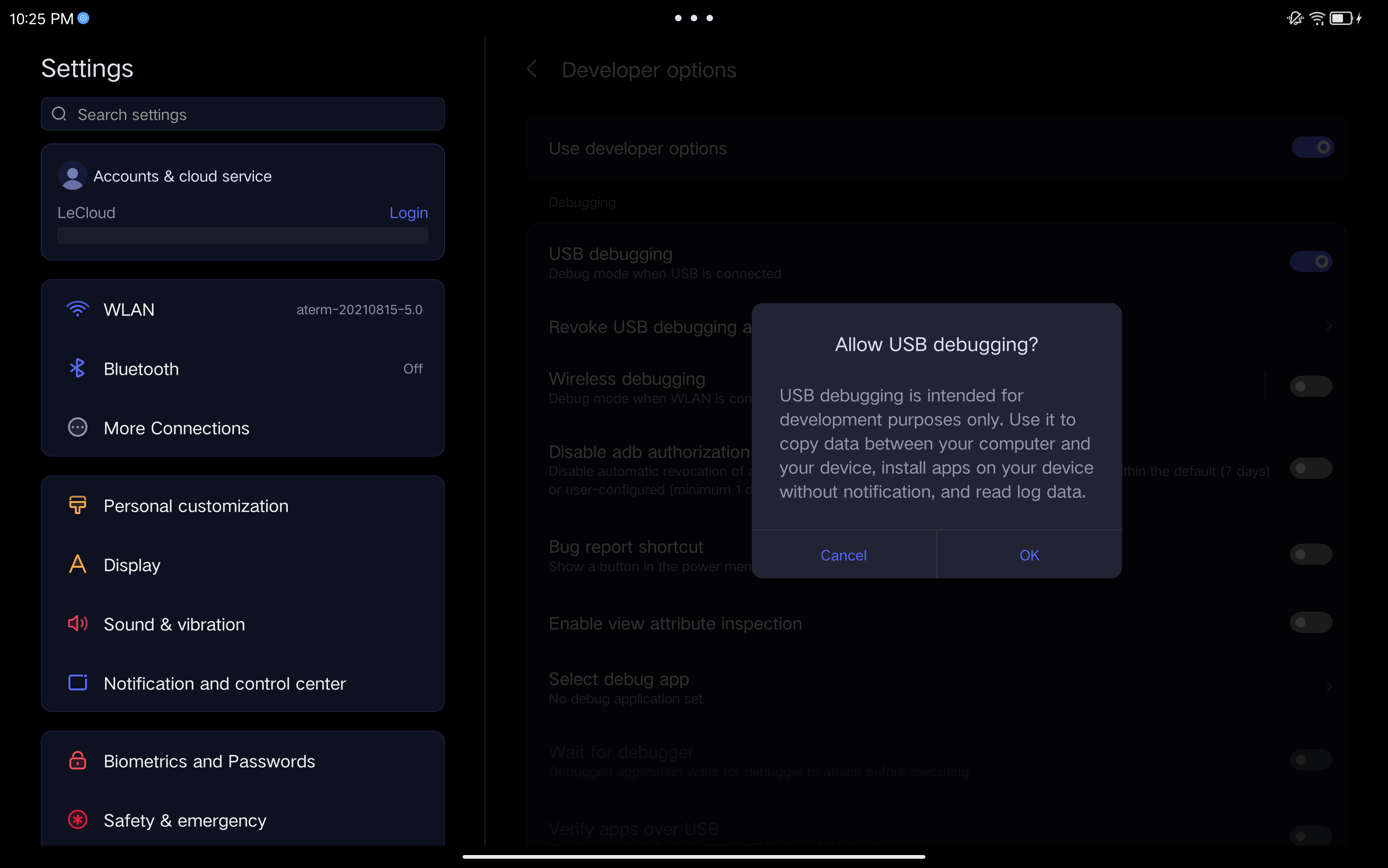Viewport: 1388px width, 868px height.
Task: Go back using Developer options arrow
Action: pos(532,69)
